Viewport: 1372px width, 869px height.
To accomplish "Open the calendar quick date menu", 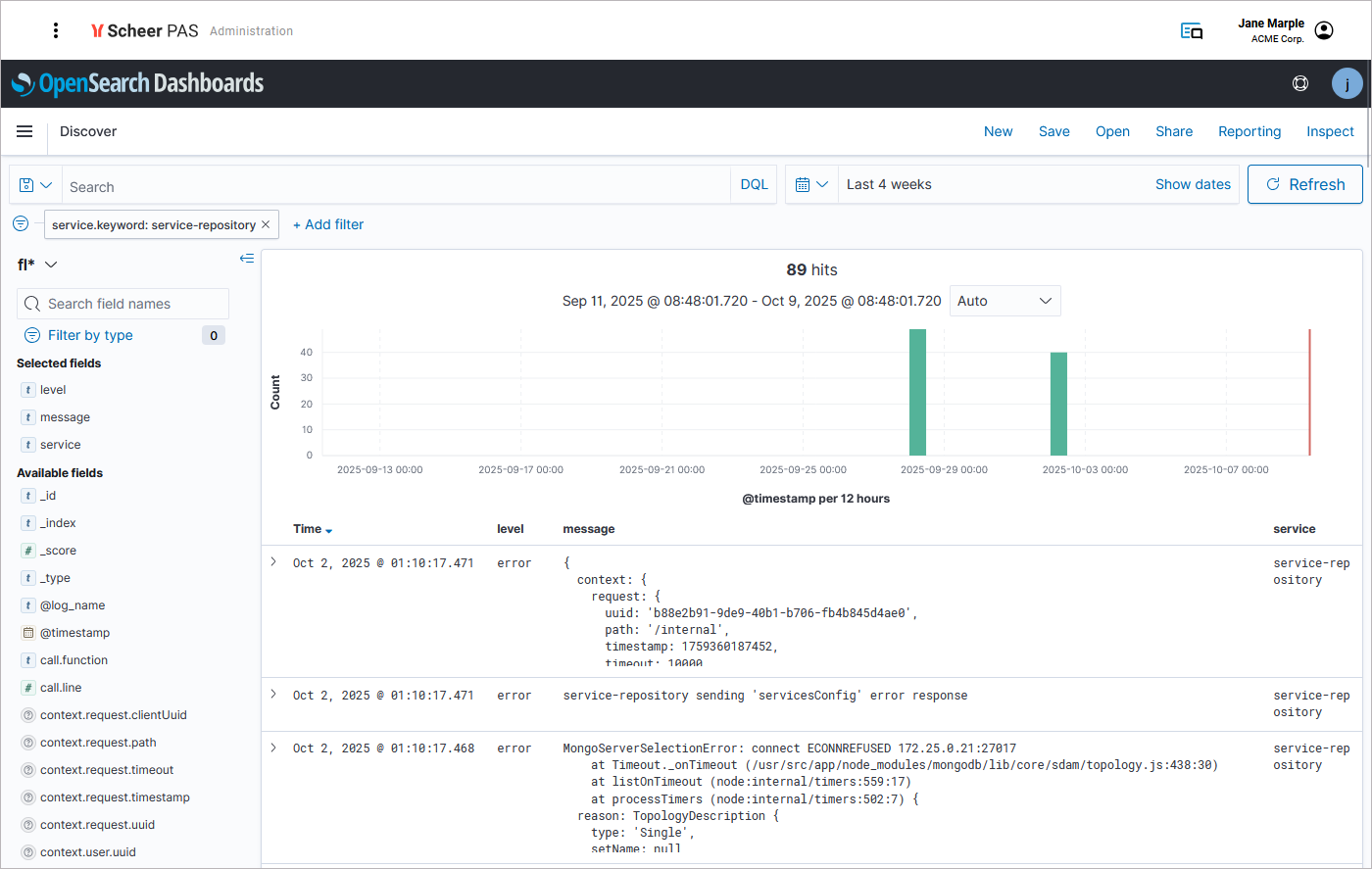I will (x=811, y=184).
